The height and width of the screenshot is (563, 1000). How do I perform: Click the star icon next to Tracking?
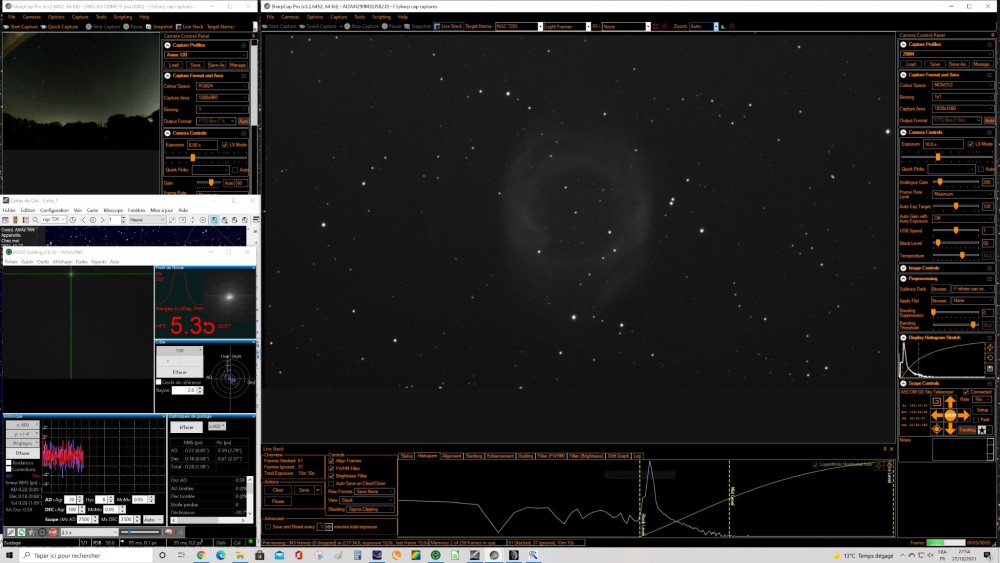pos(982,430)
